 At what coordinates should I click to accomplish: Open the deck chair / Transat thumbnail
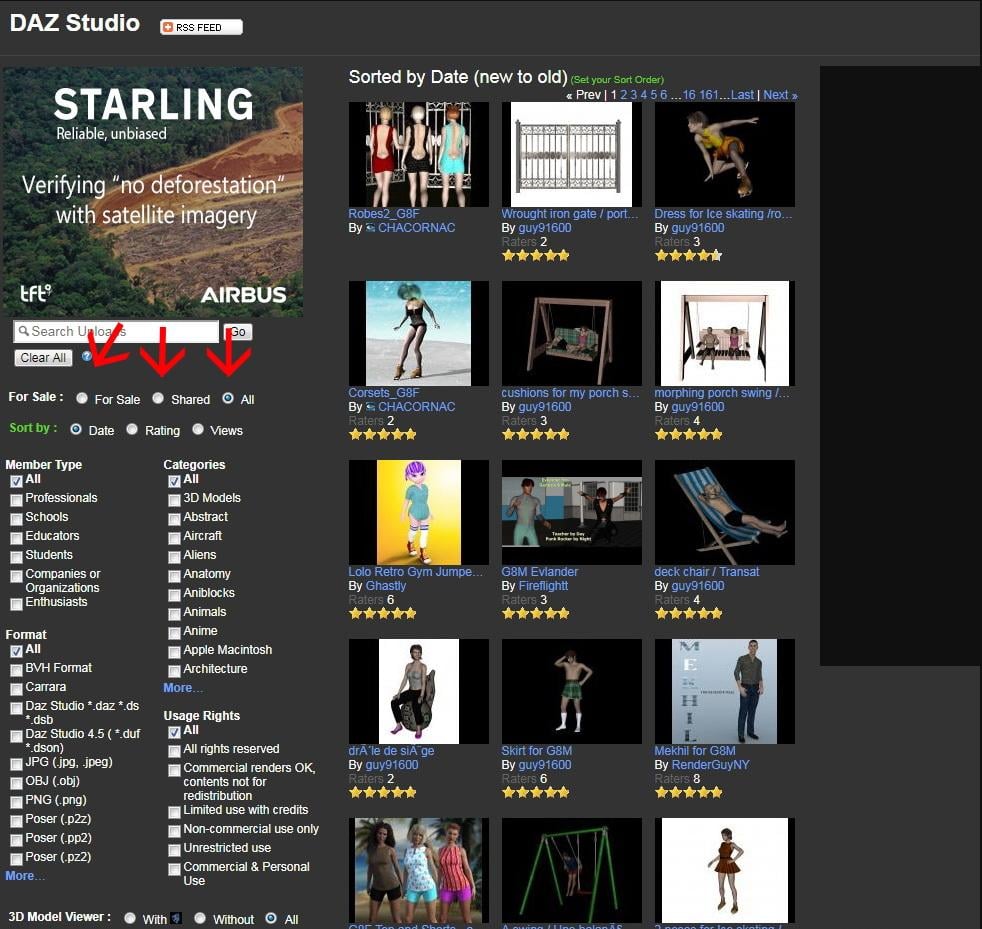[x=724, y=512]
